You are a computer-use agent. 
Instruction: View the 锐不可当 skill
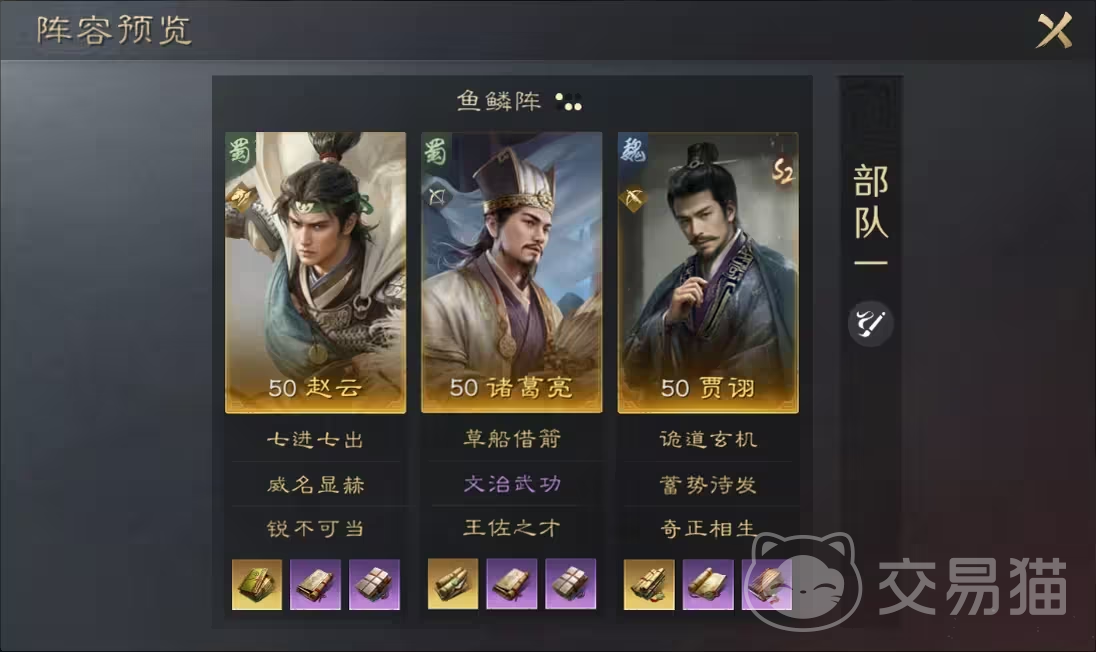[315, 528]
